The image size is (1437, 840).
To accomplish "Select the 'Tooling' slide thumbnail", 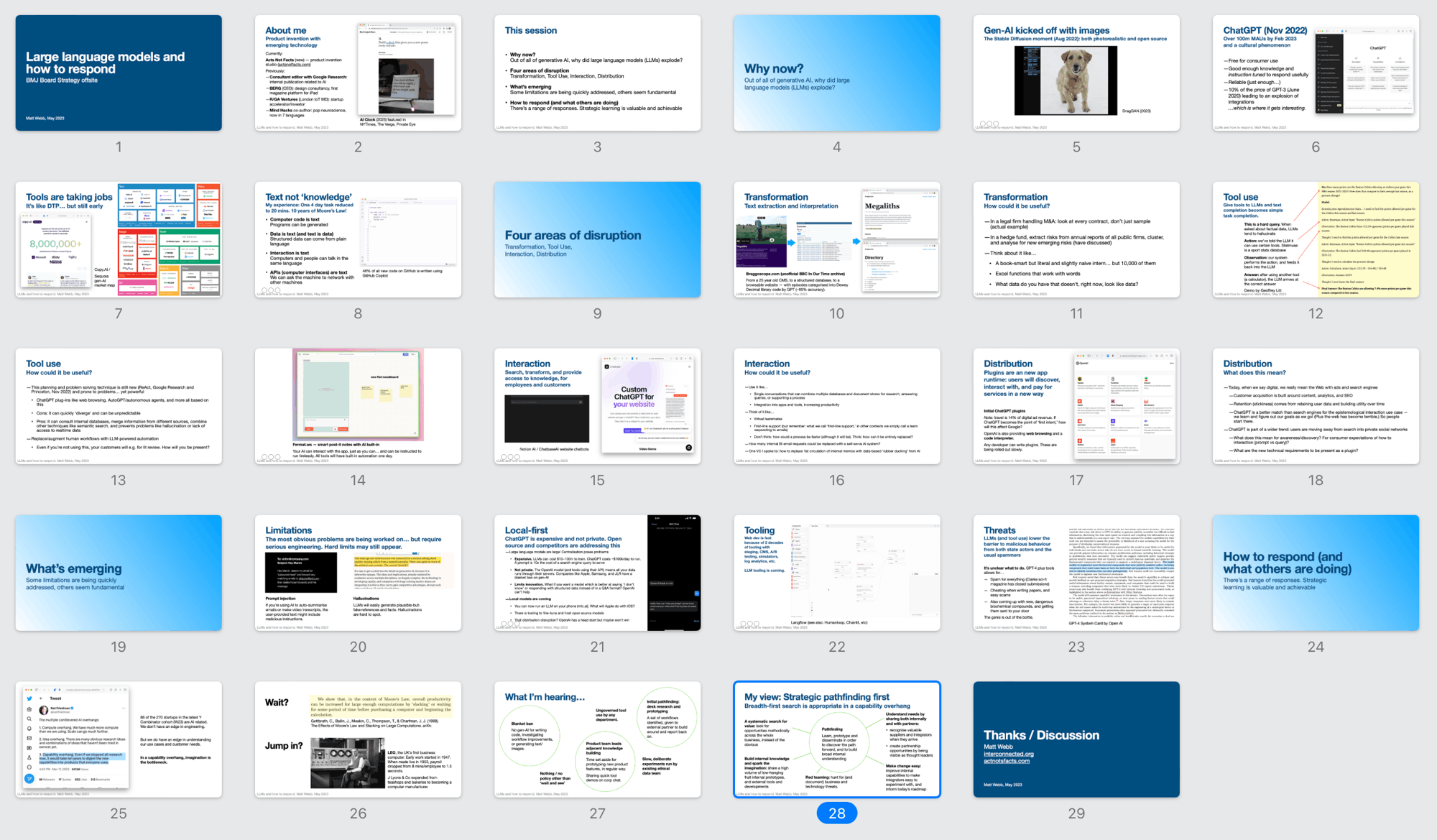I will [x=836, y=573].
